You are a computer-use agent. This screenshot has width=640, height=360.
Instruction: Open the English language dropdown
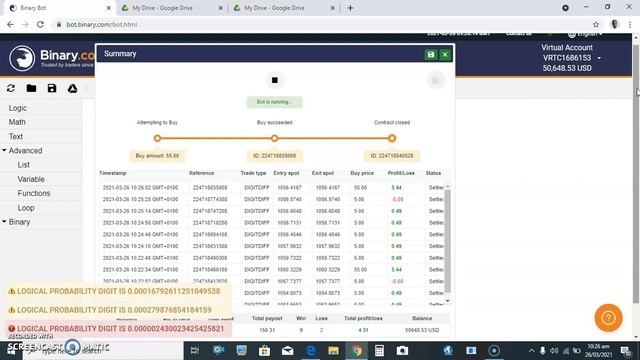(585, 34)
